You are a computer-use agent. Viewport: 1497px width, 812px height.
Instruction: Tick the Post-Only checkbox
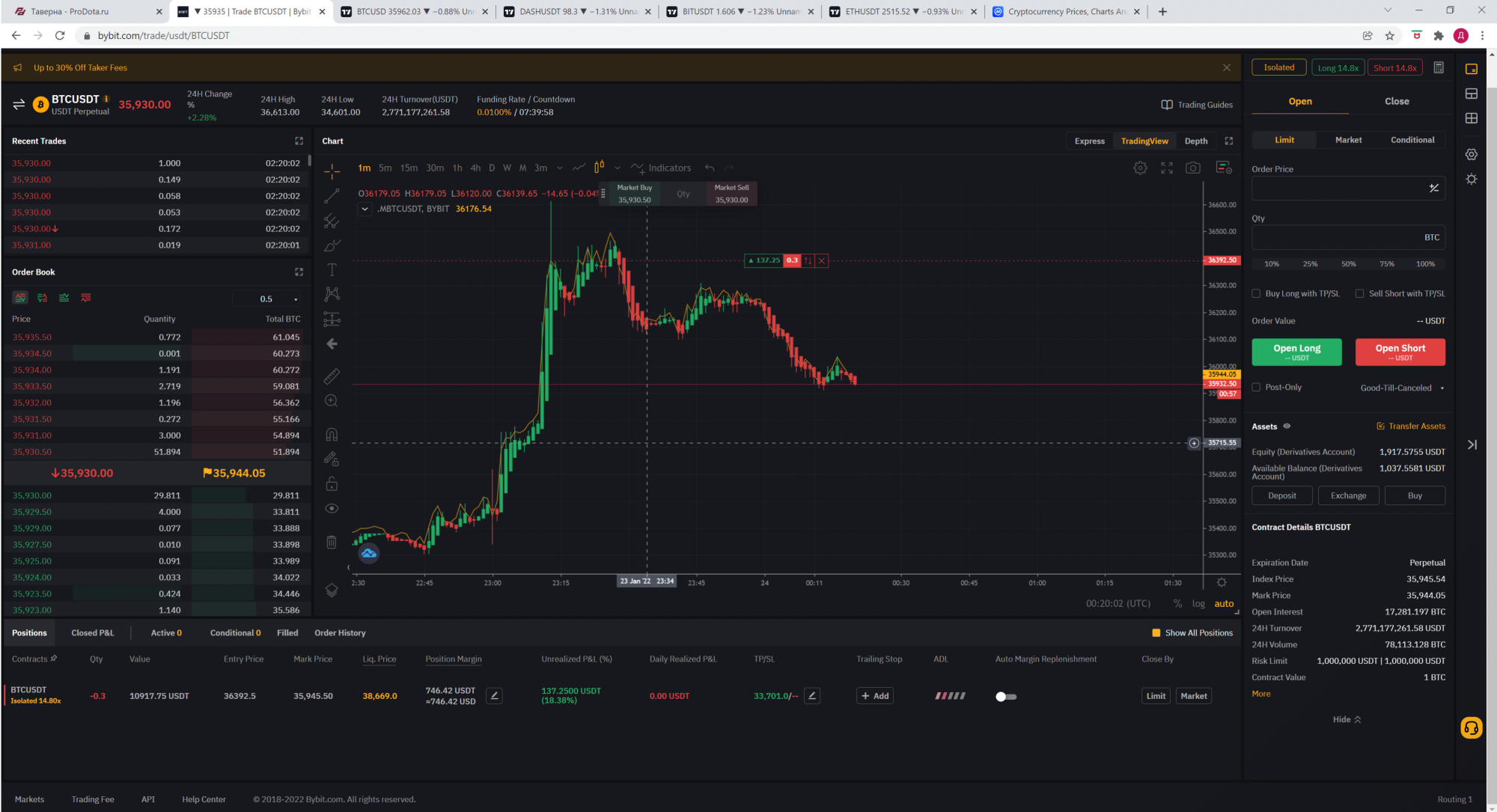[x=1257, y=387]
